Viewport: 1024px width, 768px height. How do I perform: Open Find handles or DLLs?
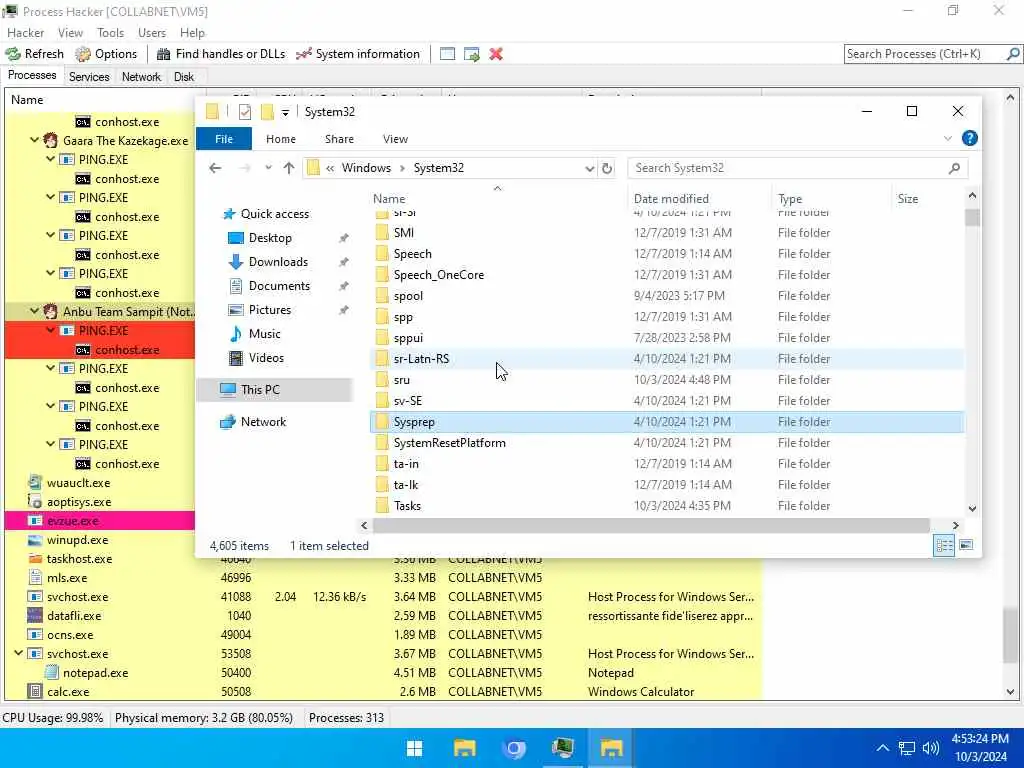(221, 54)
